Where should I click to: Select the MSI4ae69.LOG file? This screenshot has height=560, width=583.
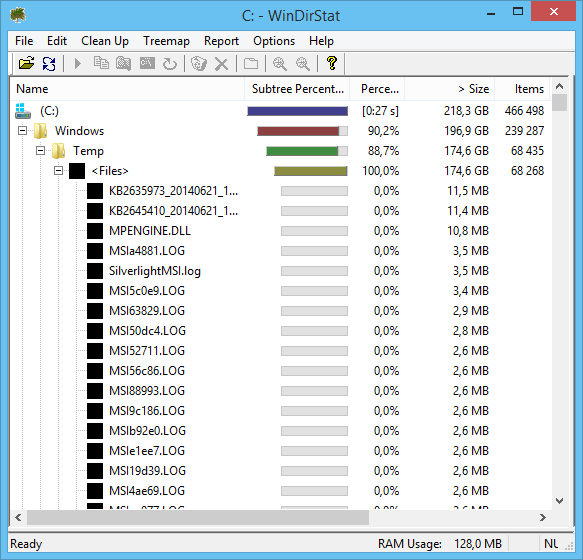pos(147,491)
